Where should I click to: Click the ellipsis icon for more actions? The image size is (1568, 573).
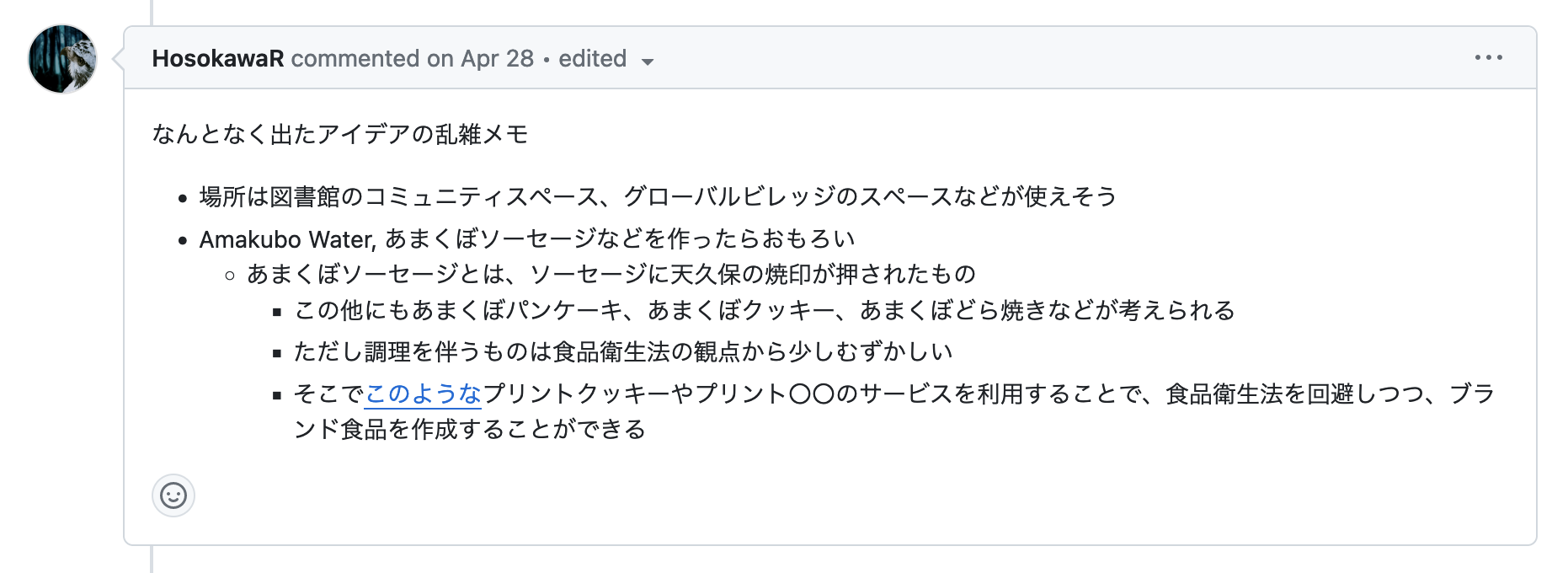point(1489,57)
